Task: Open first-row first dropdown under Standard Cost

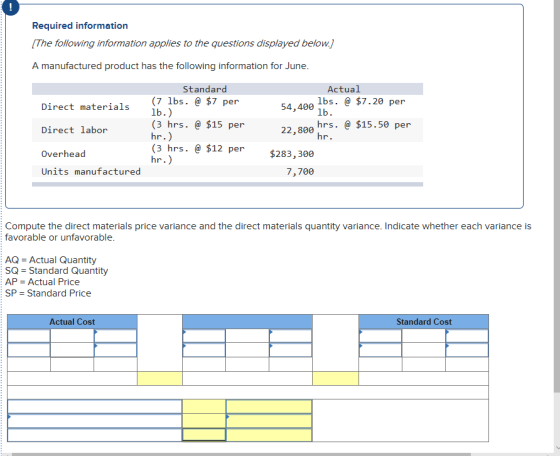Action: [380, 336]
